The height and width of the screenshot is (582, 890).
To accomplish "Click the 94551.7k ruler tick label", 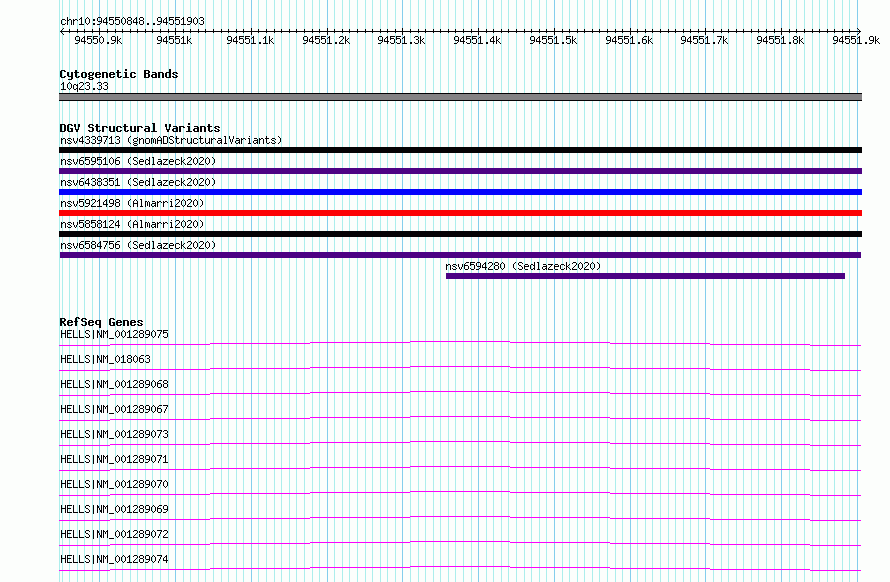I will (x=704, y=40).
